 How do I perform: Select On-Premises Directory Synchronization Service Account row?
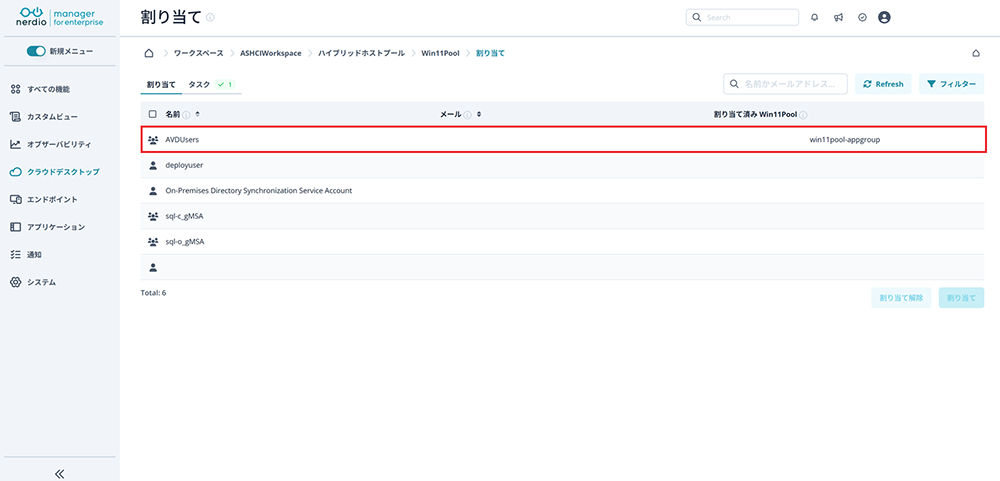tap(564, 191)
